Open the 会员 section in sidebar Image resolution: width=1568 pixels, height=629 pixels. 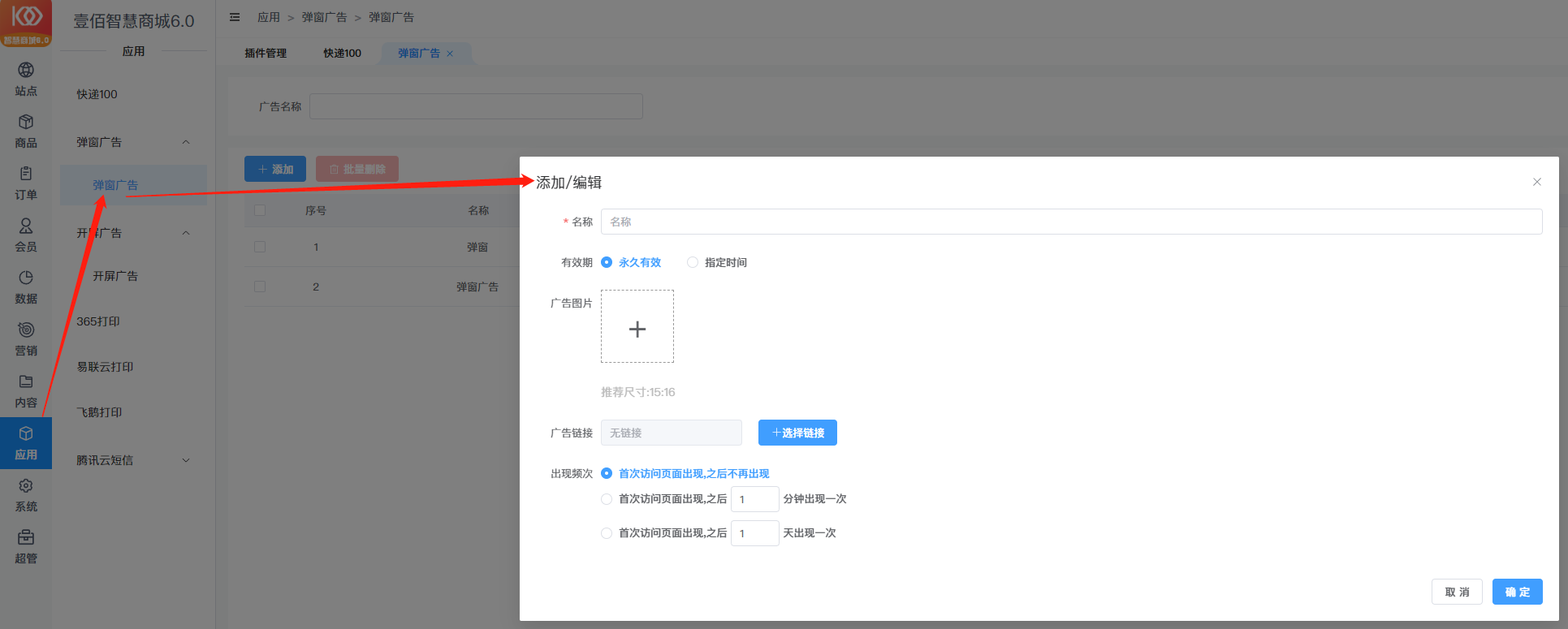click(26, 235)
